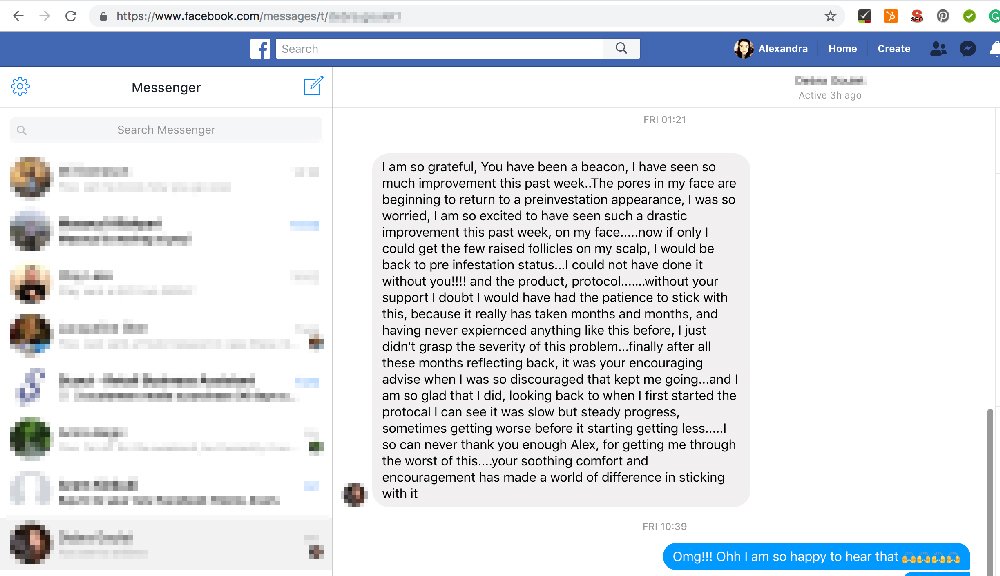Click the Pinterest extension icon
Viewport: 1000px width, 576px height.
coord(943,16)
